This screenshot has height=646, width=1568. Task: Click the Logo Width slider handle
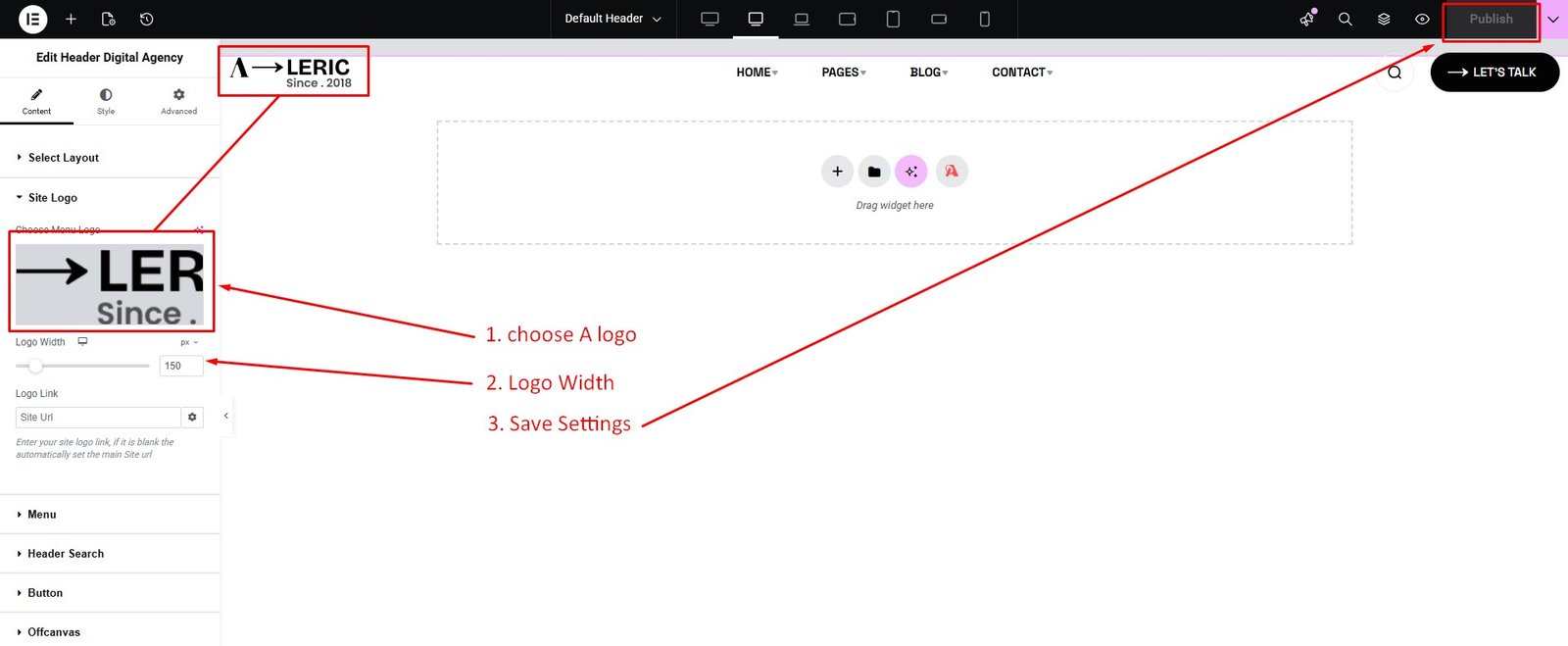(x=35, y=366)
